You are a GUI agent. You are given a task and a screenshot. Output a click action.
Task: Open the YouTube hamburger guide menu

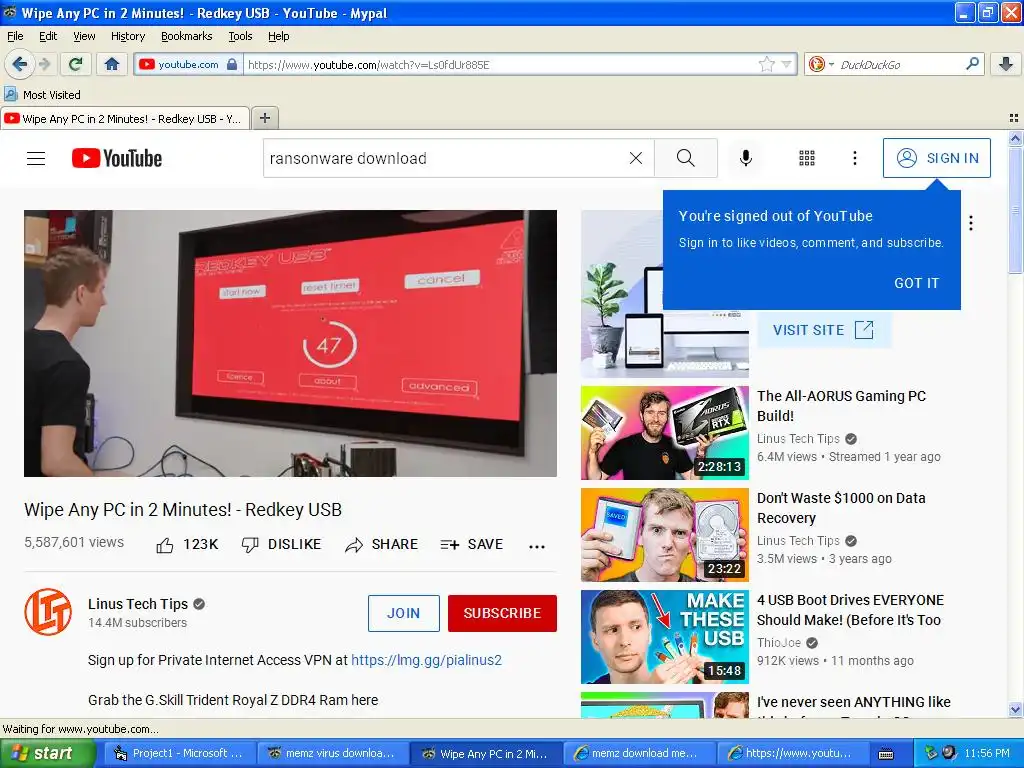[x=36, y=158]
